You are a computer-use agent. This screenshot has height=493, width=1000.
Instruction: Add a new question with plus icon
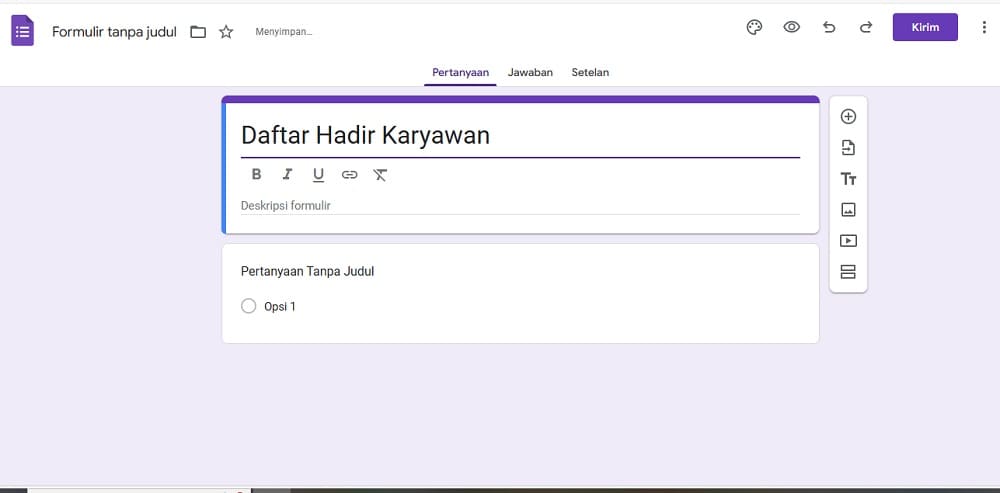point(848,117)
